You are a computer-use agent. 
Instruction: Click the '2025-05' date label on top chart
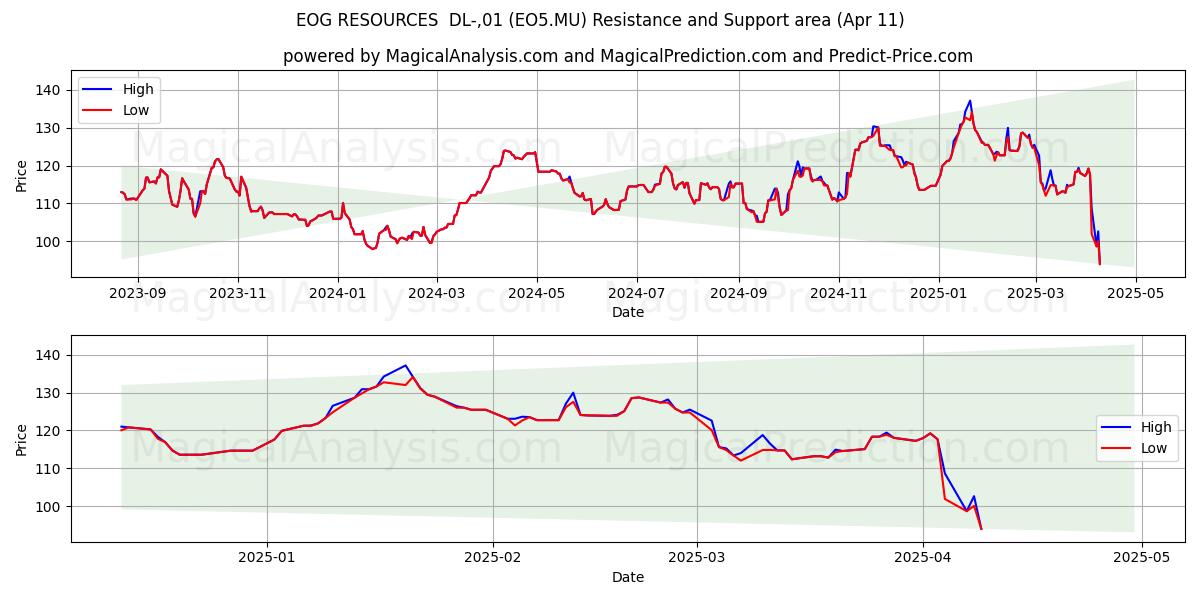[1136, 295]
